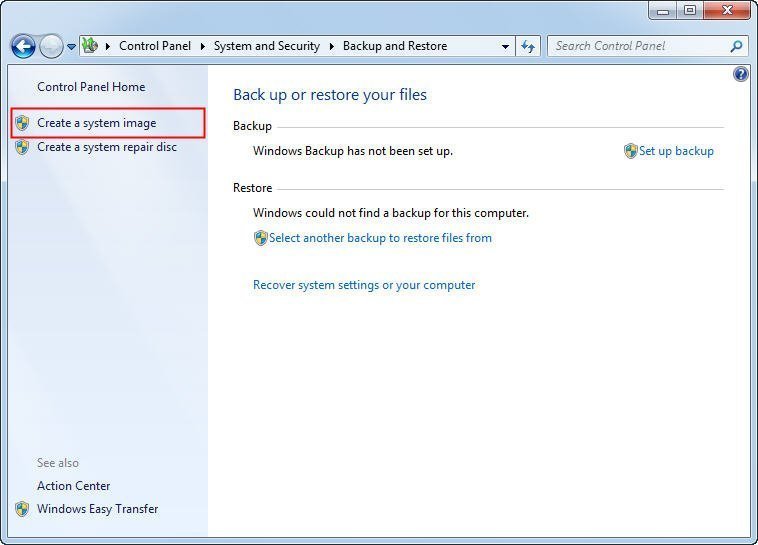758x545 pixels.
Task: Maximize the Backup and Restore window
Action: click(690, 11)
